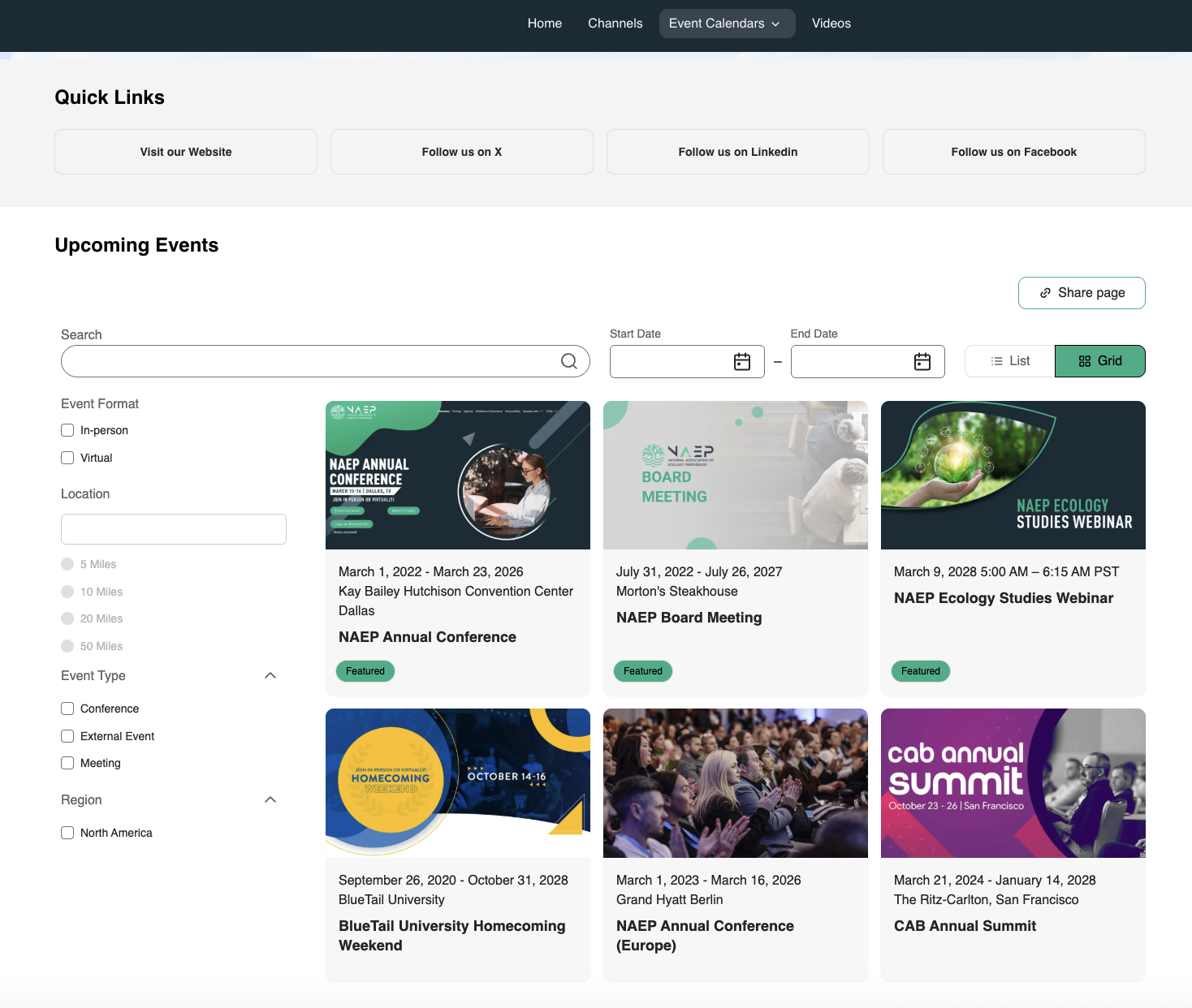The height and width of the screenshot is (1008, 1192).
Task: Click the End Date input field
Action: pos(868,362)
